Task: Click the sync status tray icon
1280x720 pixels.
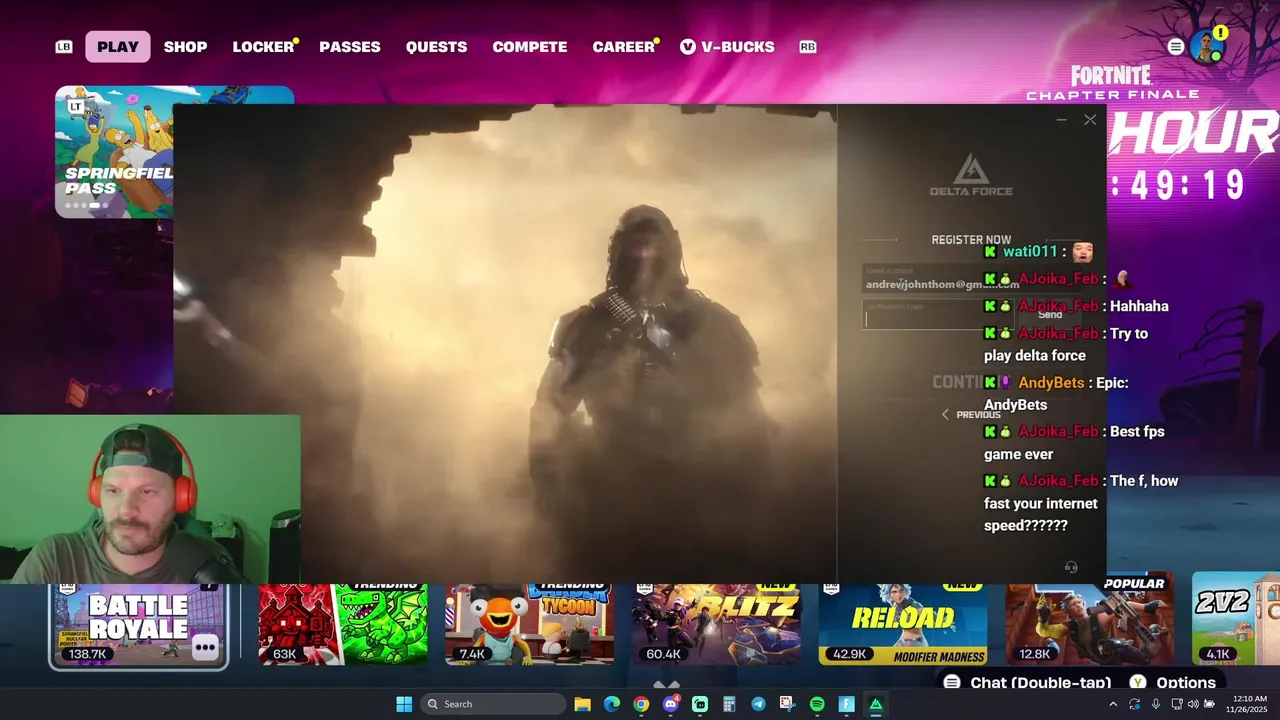Action: [x=1134, y=704]
